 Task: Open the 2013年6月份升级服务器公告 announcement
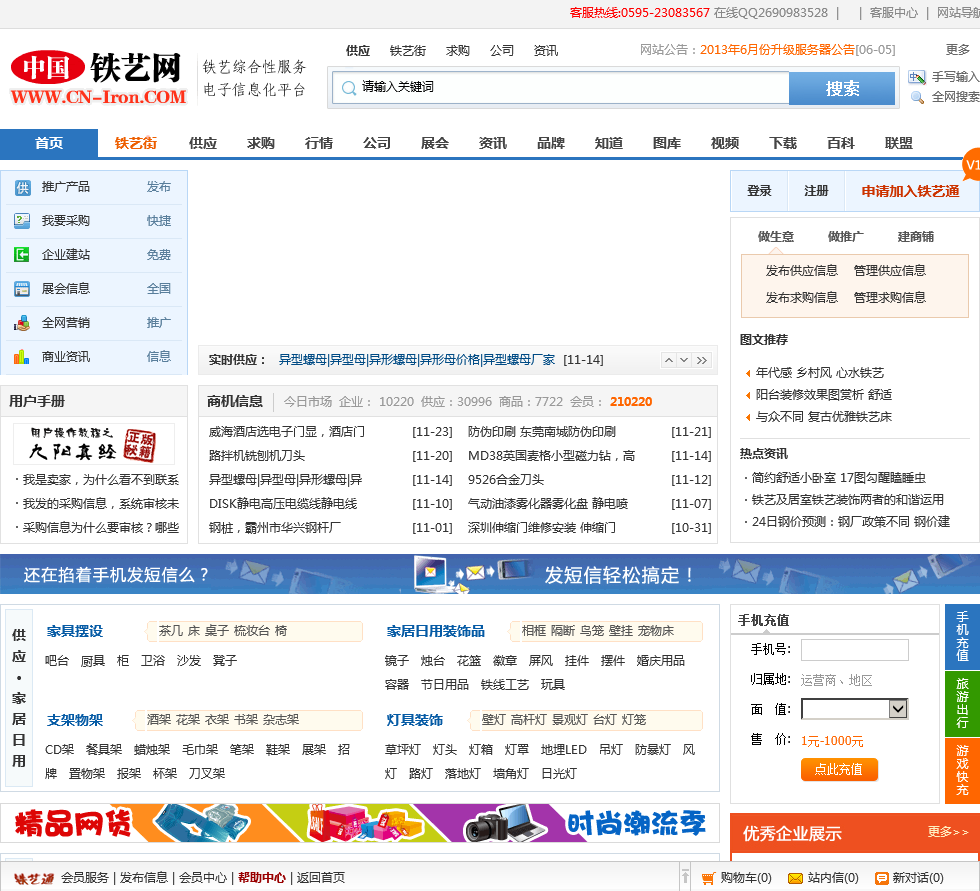pyautogui.click(x=777, y=50)
